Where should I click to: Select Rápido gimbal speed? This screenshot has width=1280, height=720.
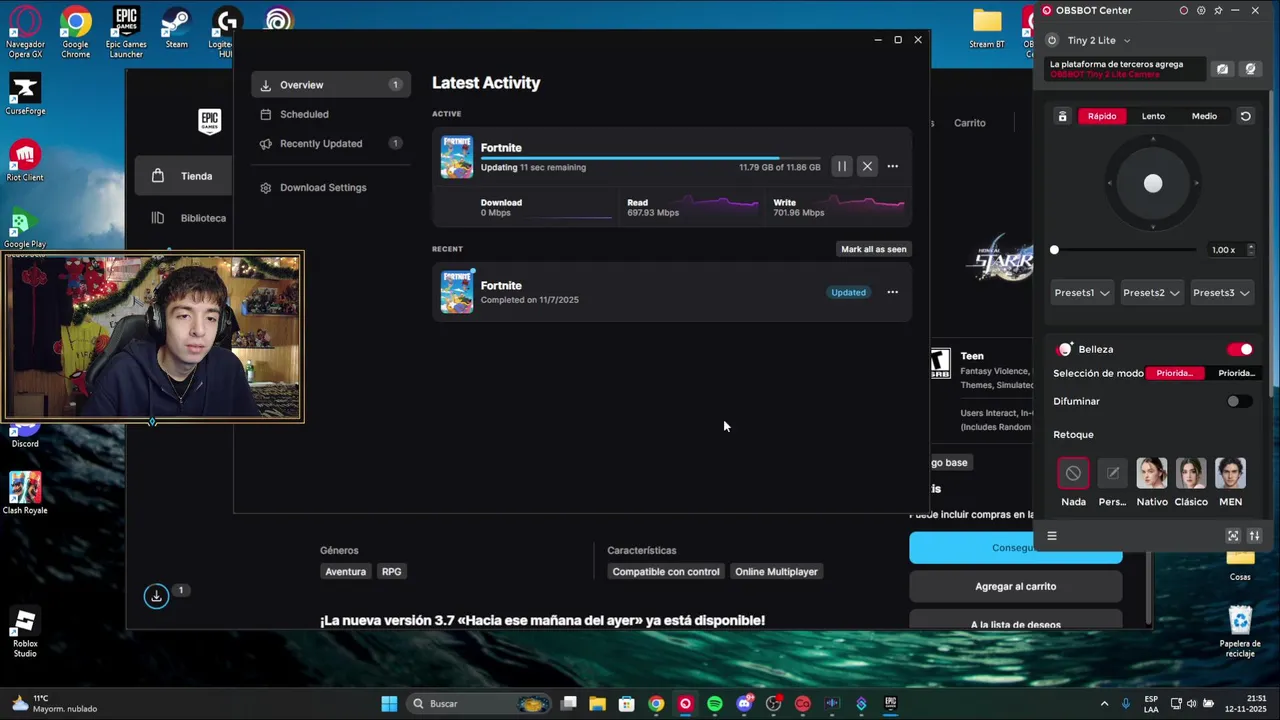point(1102,116)
